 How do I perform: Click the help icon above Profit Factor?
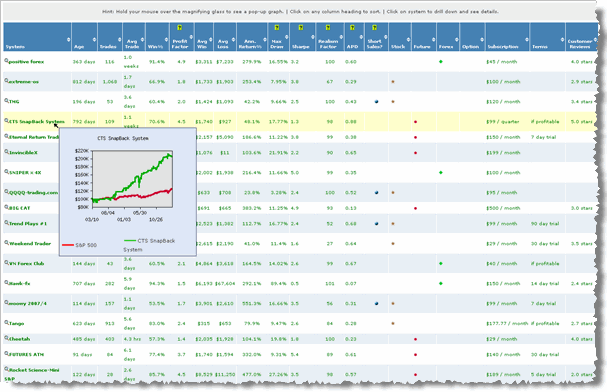180,27
